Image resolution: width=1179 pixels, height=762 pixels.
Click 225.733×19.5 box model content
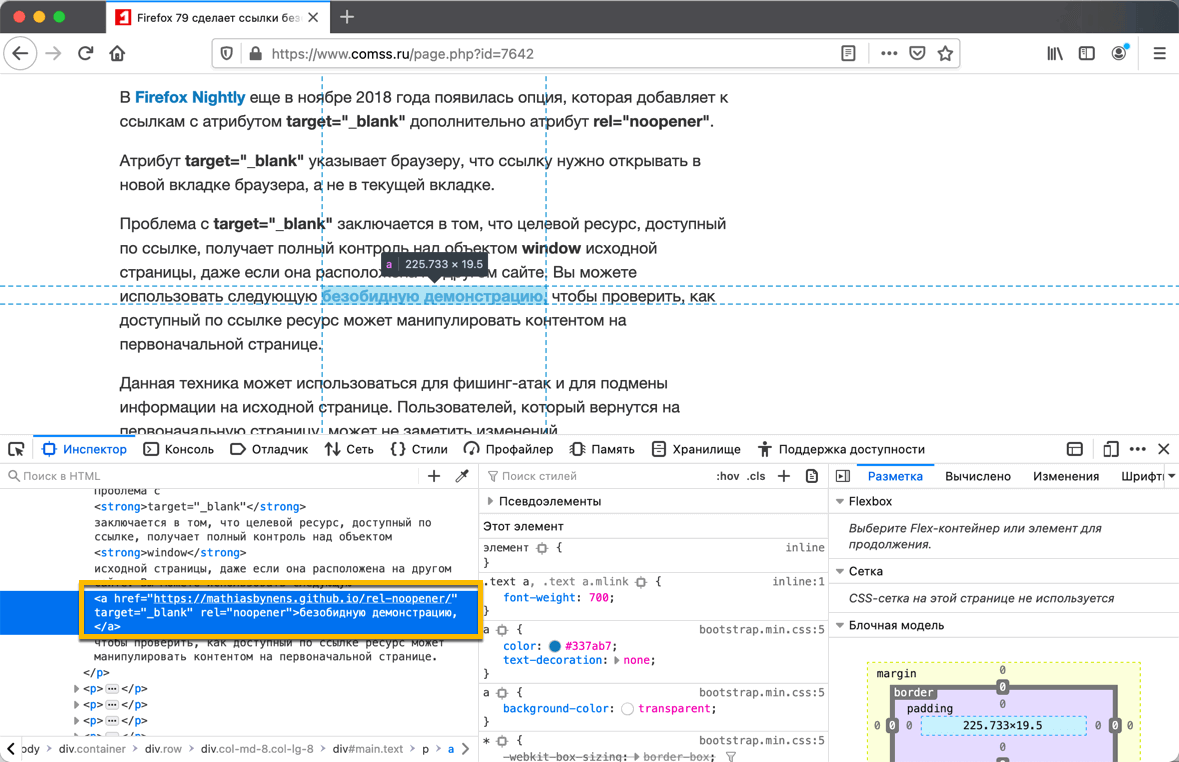(x=1003, y=726)
